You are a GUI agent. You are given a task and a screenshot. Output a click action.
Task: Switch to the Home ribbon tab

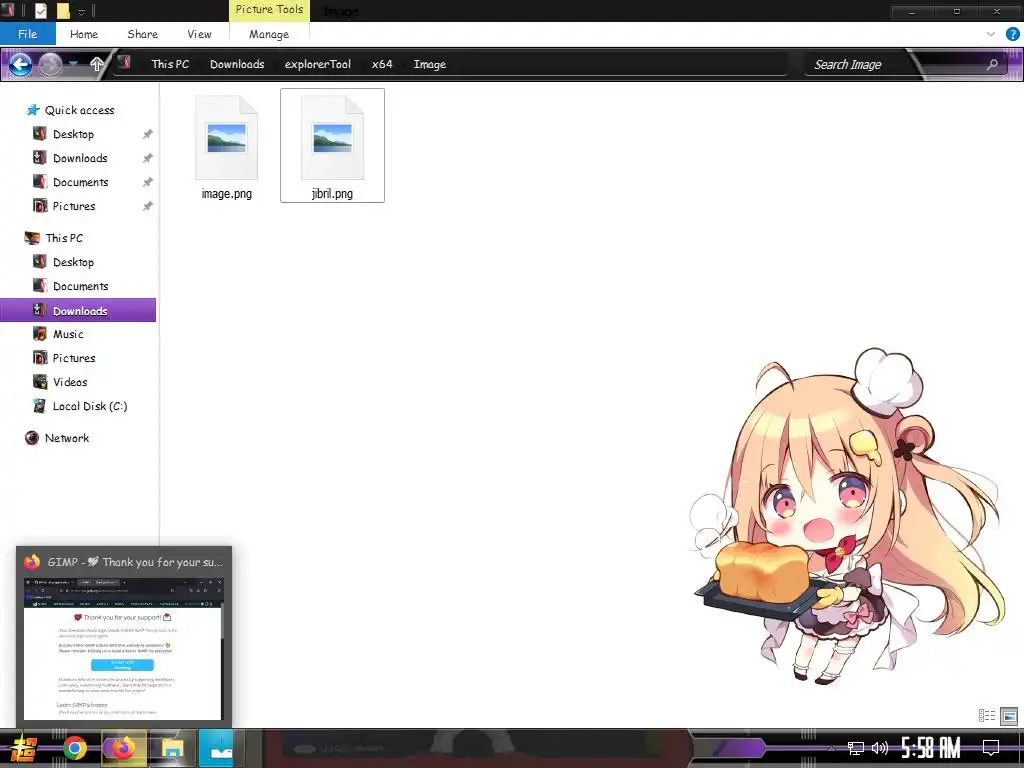(84, 34)
